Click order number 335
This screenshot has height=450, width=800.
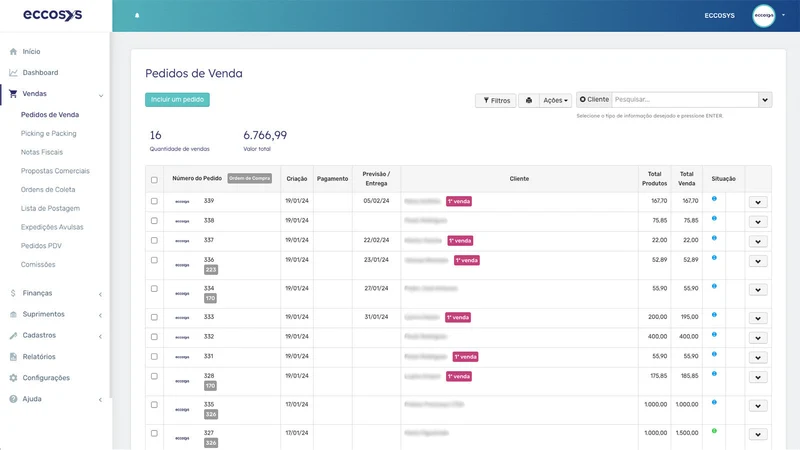point(209,404)
